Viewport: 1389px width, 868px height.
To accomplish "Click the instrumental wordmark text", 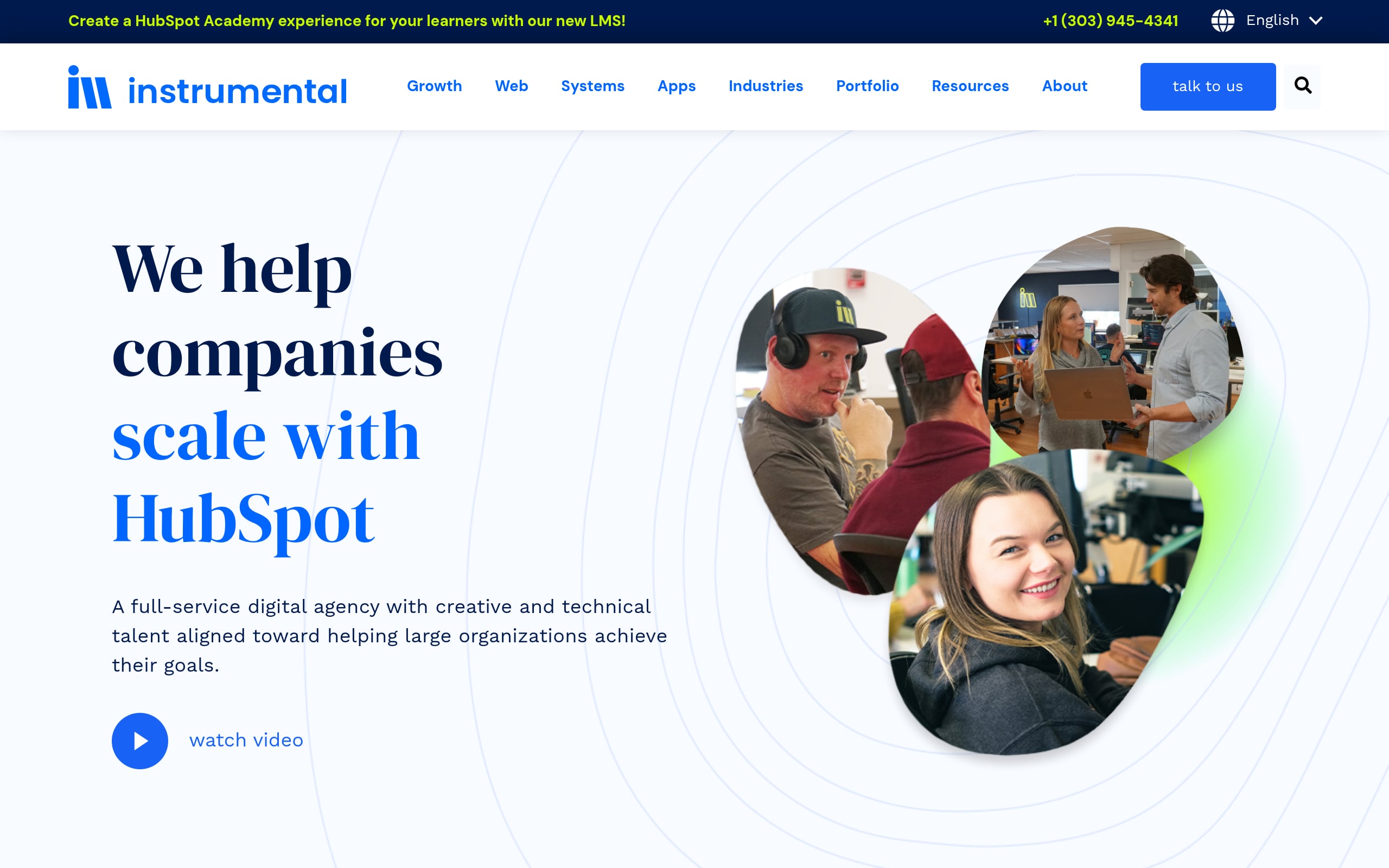I will tap(238, 91).
